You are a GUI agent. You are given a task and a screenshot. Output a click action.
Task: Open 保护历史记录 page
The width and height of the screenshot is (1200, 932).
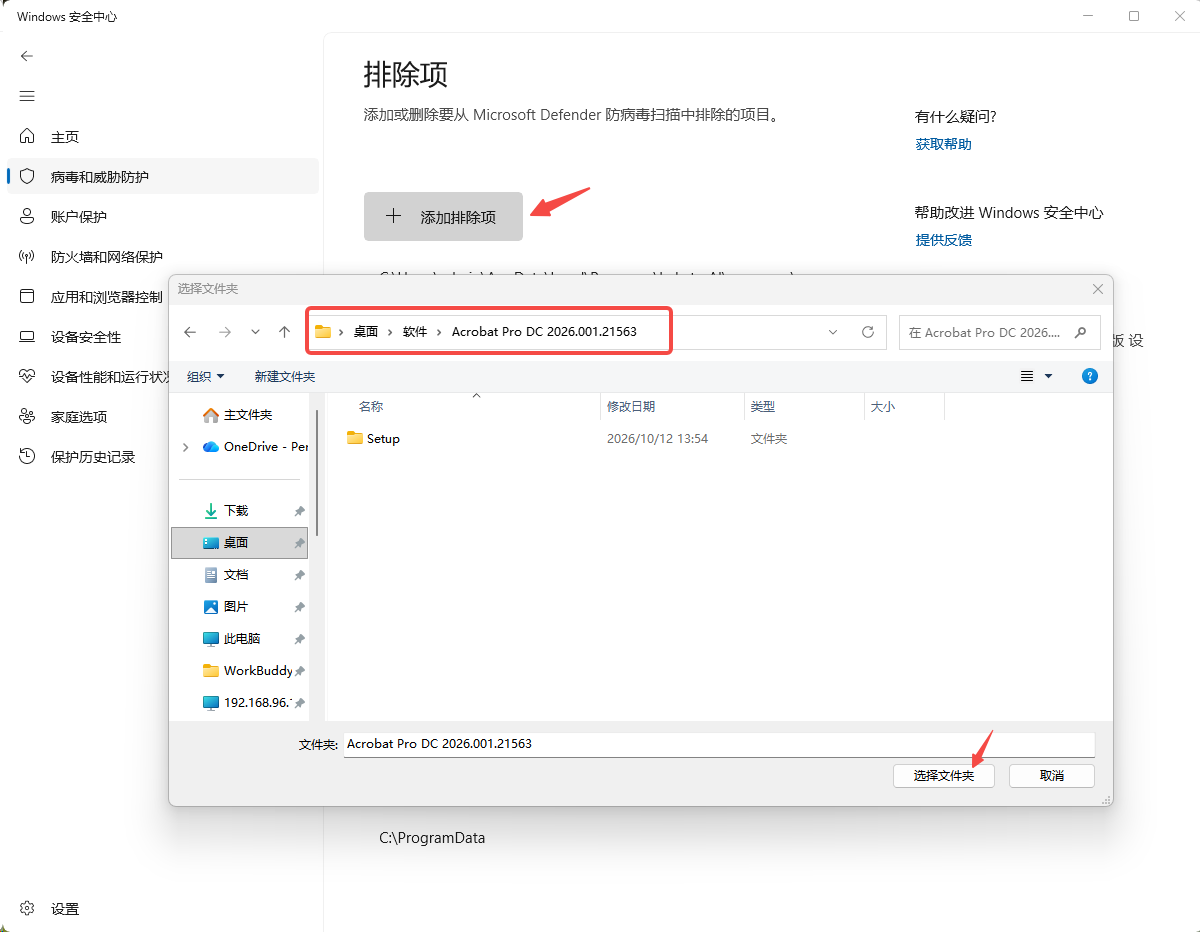click(163, 457)
